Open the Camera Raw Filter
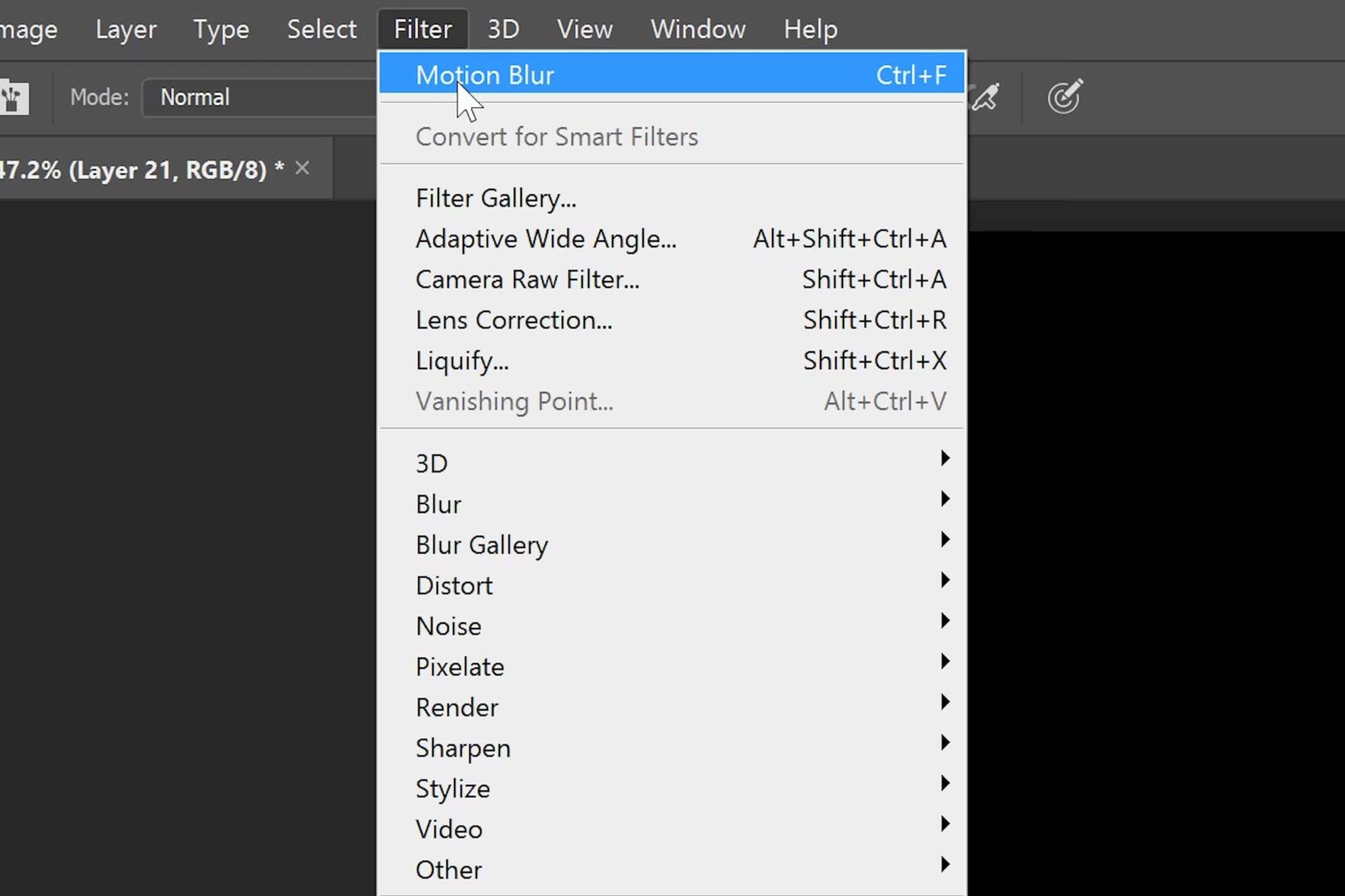This screenshot has height=896, width=1345. (527, 279)
